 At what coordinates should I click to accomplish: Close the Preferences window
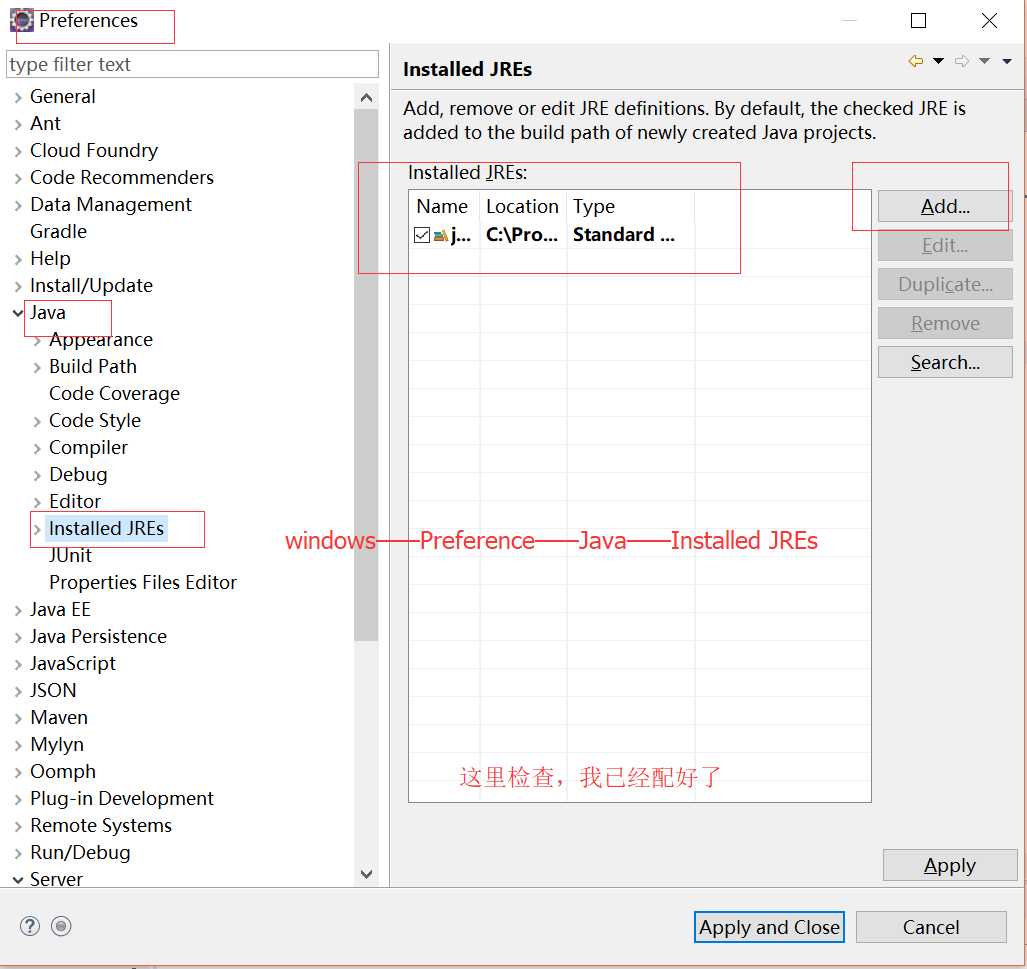(x=989, y=20)
